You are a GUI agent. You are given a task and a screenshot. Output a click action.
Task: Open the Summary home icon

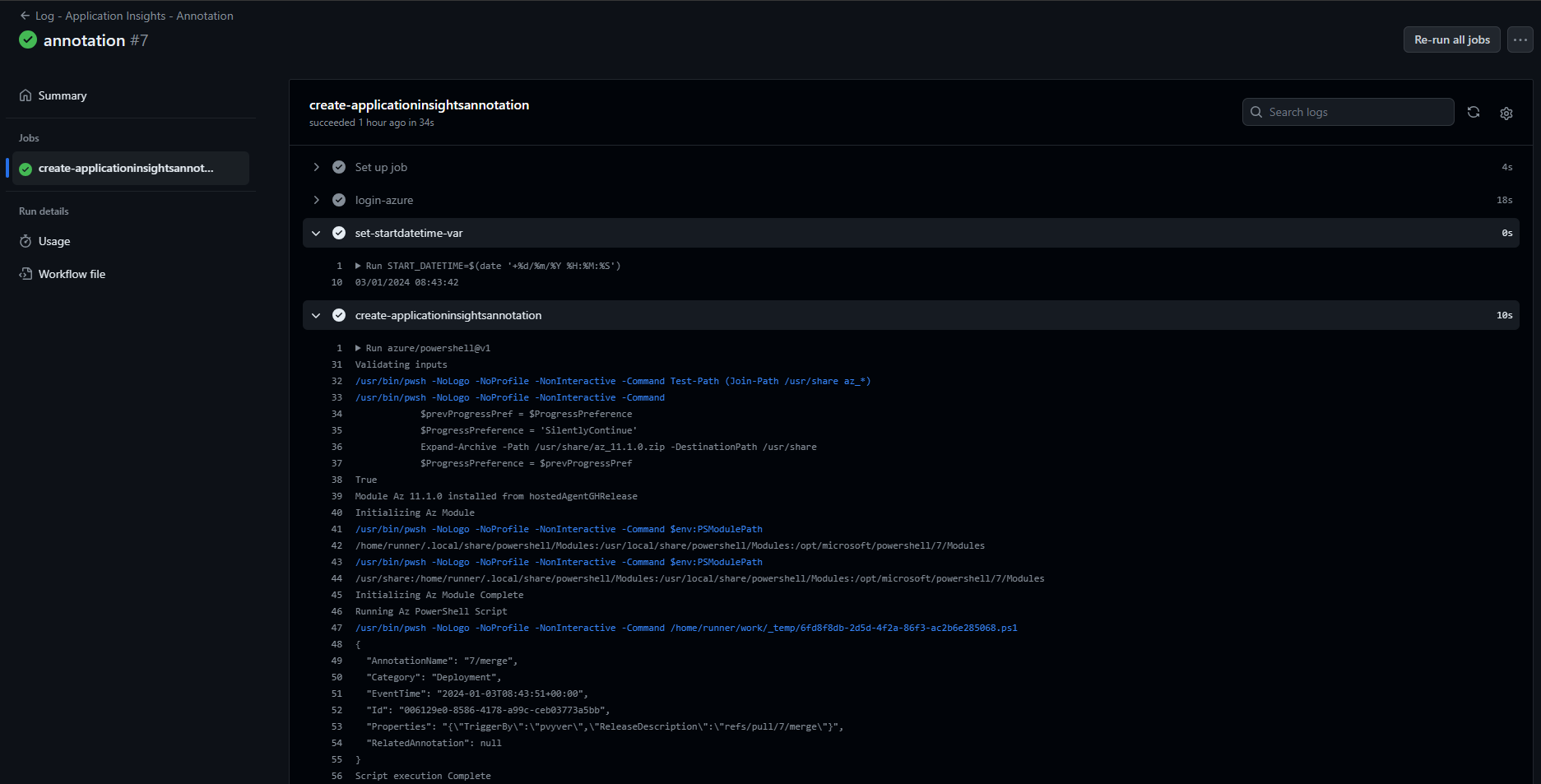26,95
